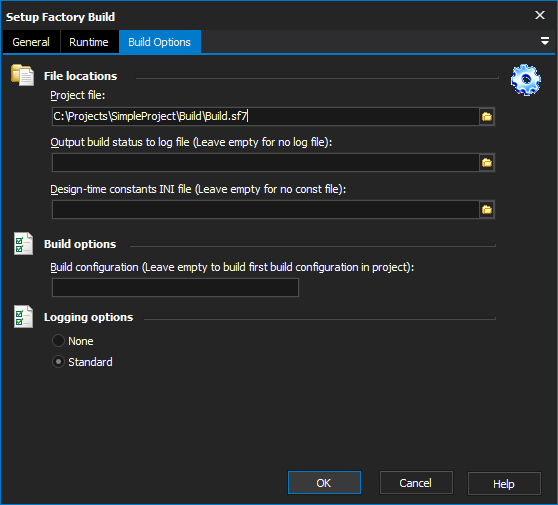
Task: Click the blue gear action icon
Action: pos(526,80)
